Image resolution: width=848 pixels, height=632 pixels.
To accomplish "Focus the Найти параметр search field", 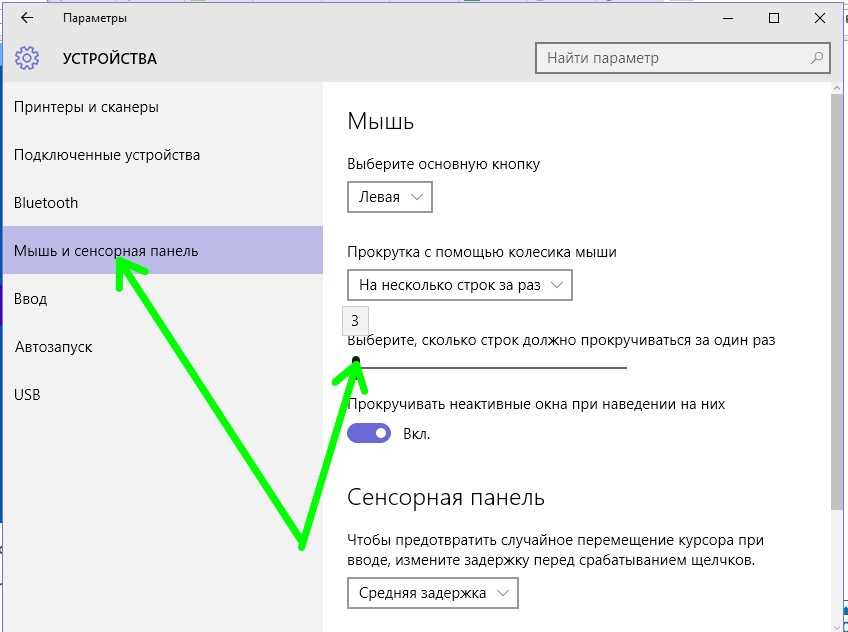I will (x=683, y=58).
